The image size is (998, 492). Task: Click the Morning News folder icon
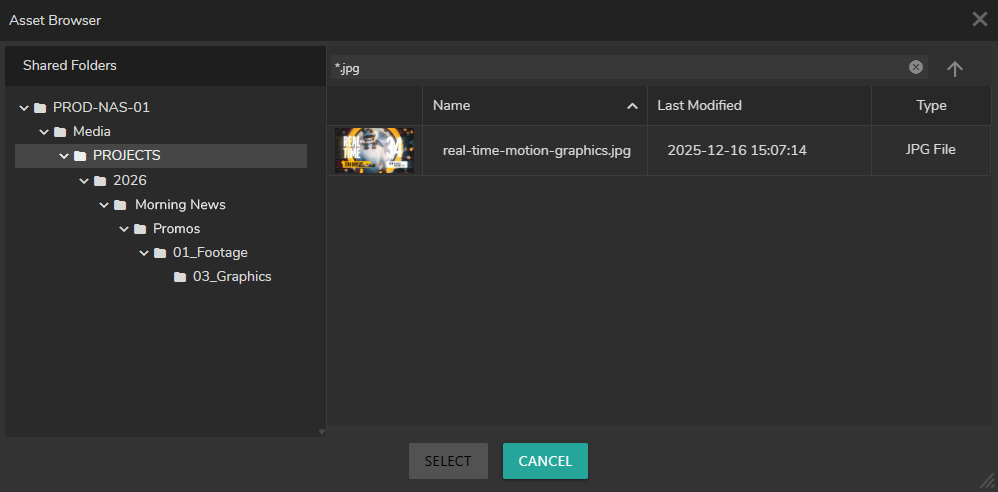(120, 204)
